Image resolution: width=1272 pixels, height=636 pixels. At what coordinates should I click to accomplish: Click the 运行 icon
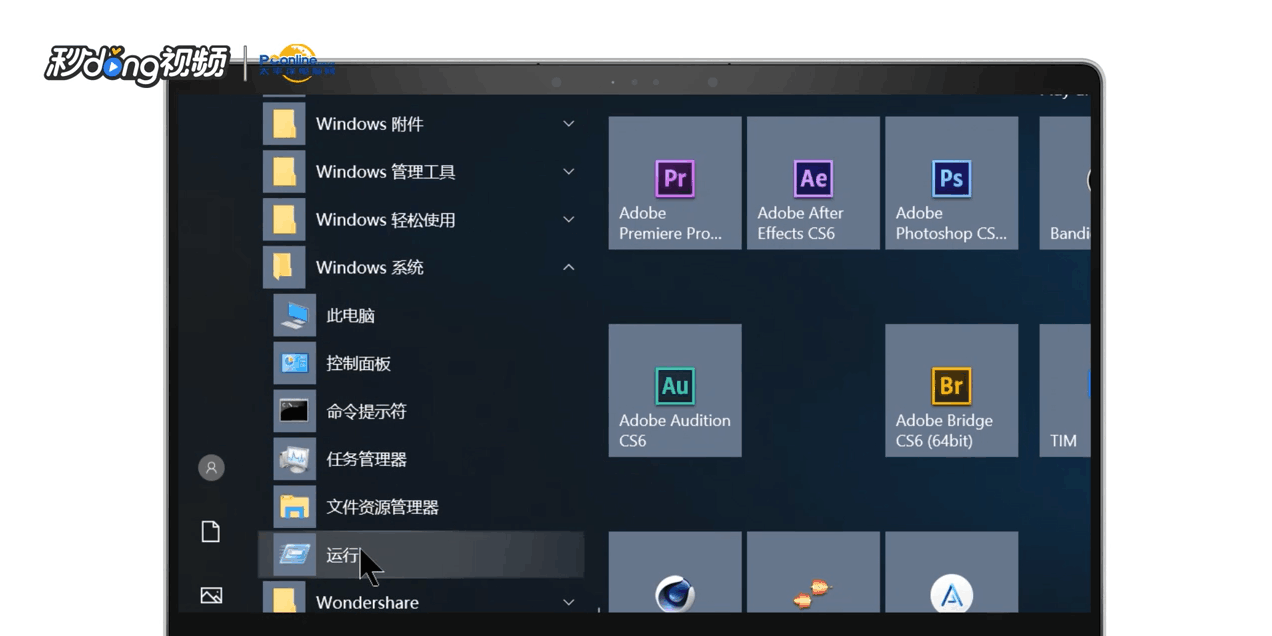coord(294,554)
